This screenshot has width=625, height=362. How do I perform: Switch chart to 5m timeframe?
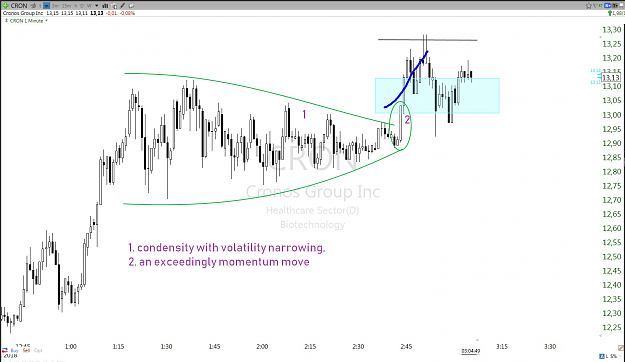point(55,6)
